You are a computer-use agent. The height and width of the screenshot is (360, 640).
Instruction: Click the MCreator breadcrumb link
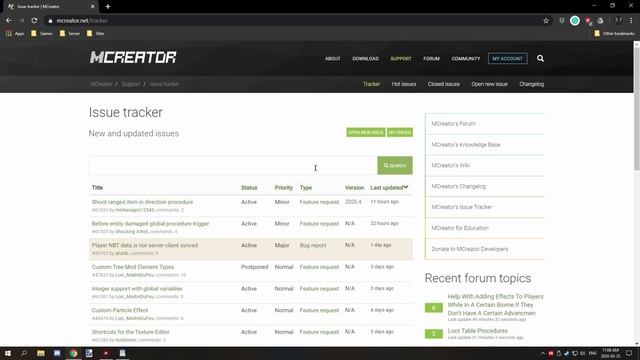point(101,84)
